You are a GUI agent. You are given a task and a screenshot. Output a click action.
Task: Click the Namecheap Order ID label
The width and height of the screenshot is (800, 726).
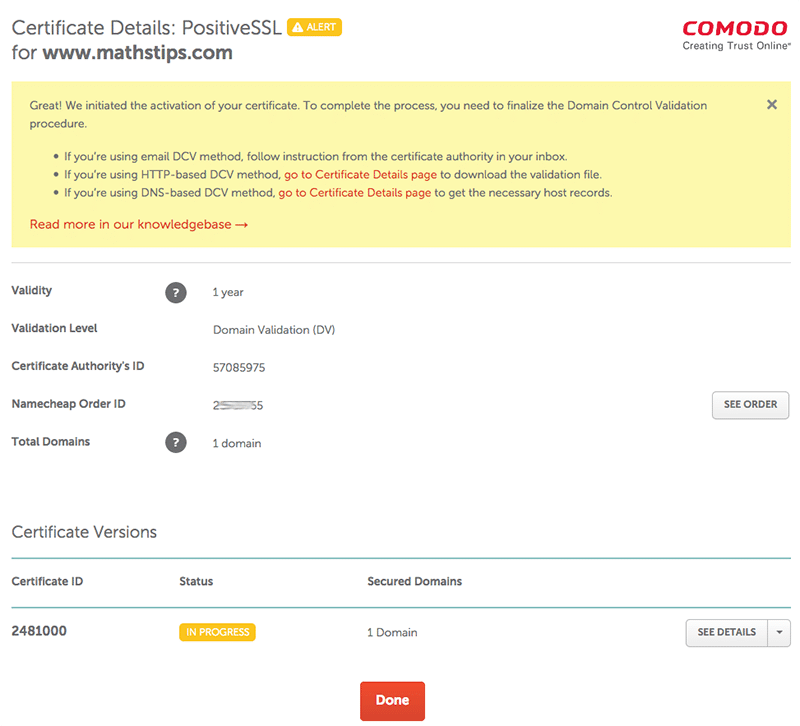pos(68,404)
